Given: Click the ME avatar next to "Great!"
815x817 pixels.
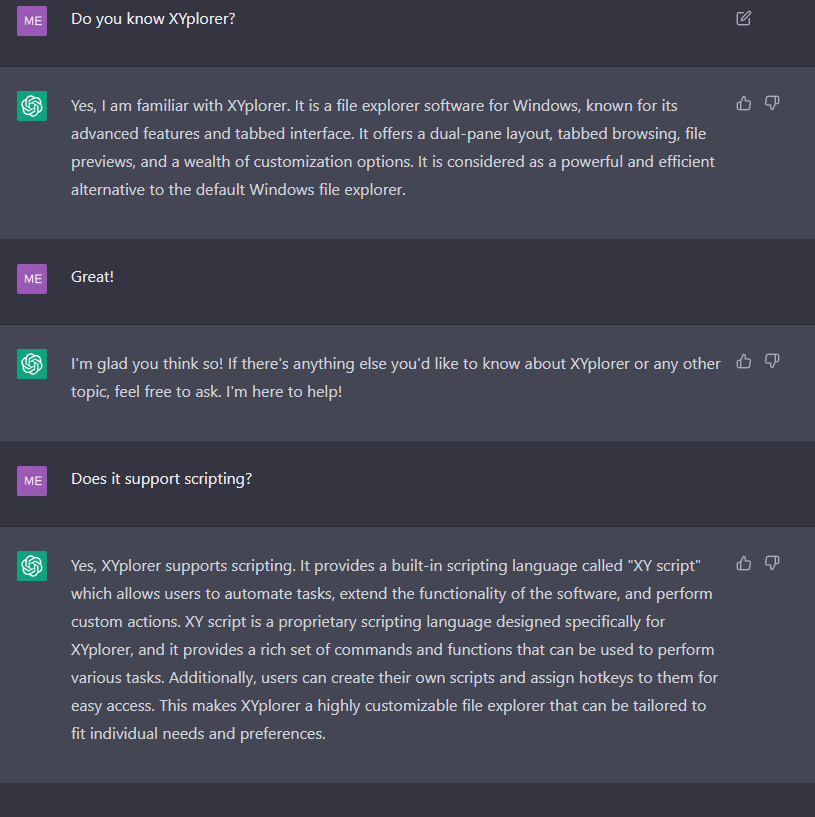Looking at the screenshot, I should [x=32, y=278].
